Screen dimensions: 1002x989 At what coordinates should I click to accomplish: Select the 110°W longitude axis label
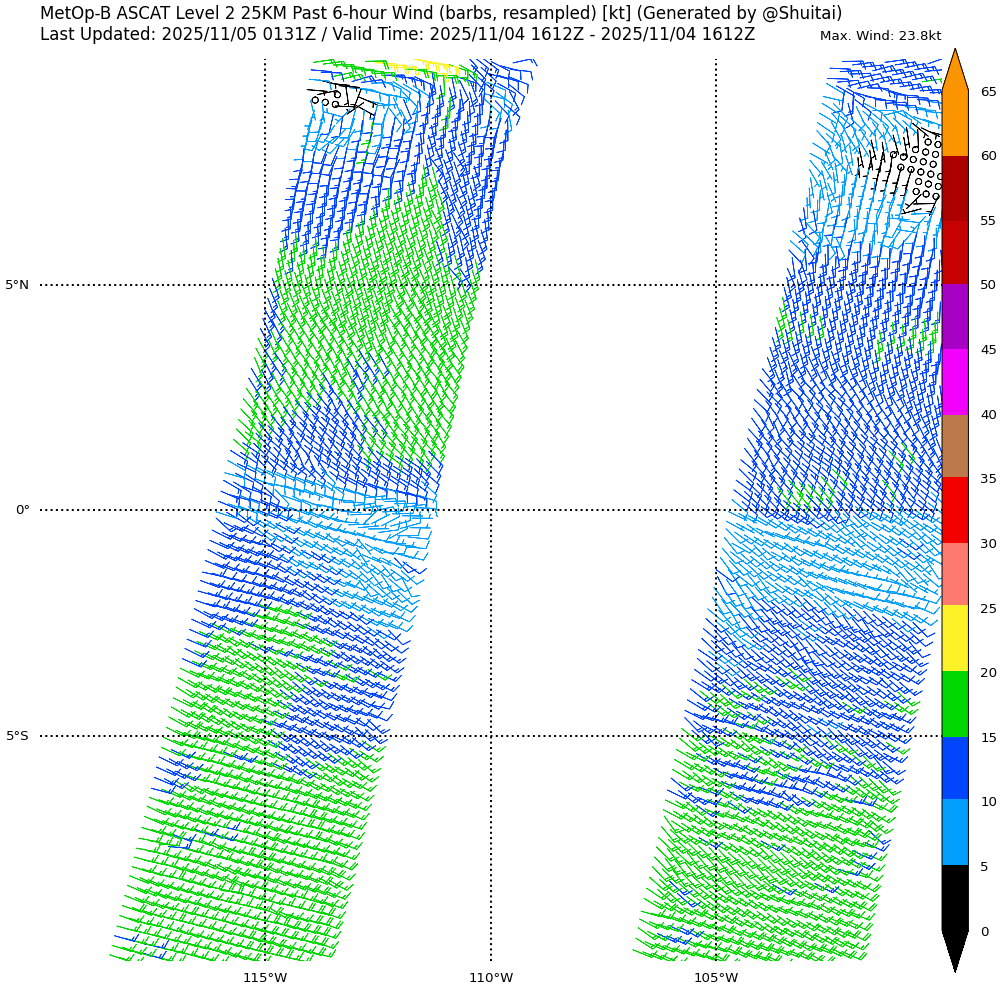[x=491, y=977]
